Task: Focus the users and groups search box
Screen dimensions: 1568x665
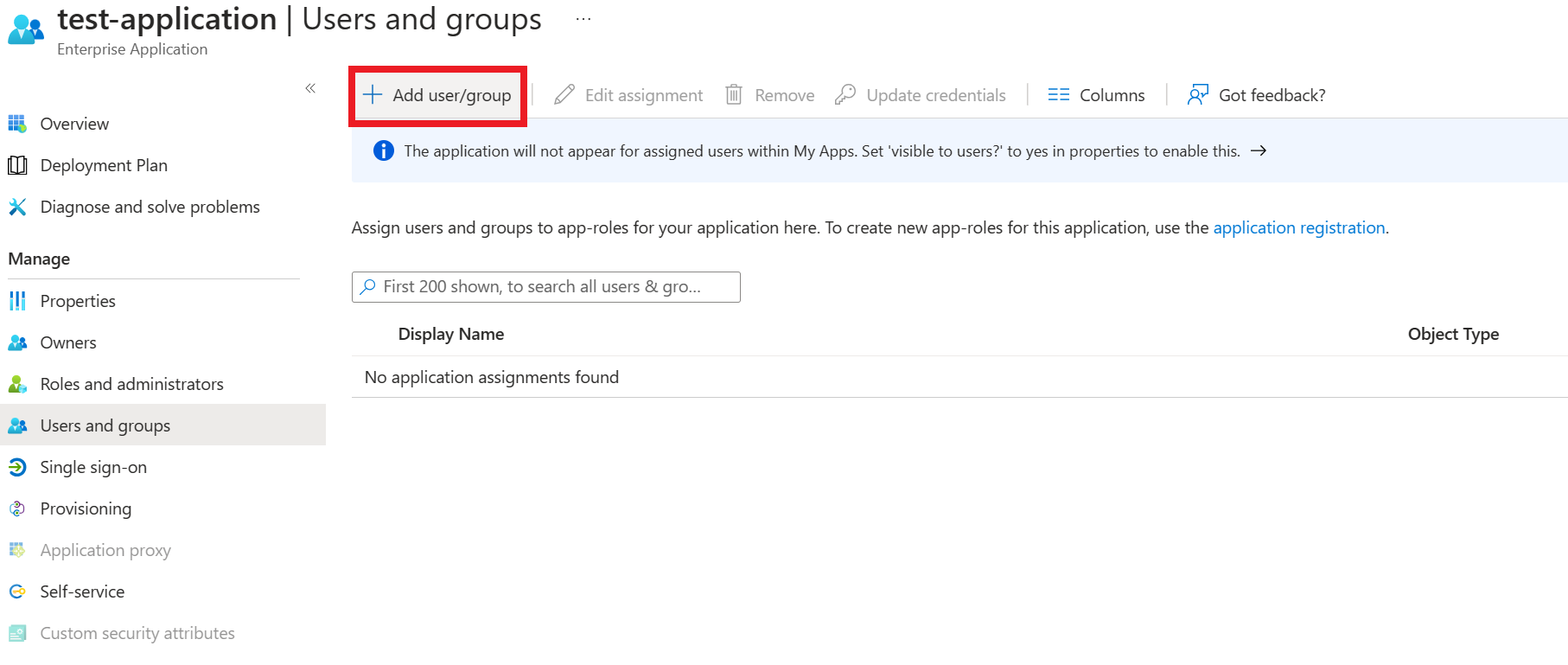Action: pos(546,287)
